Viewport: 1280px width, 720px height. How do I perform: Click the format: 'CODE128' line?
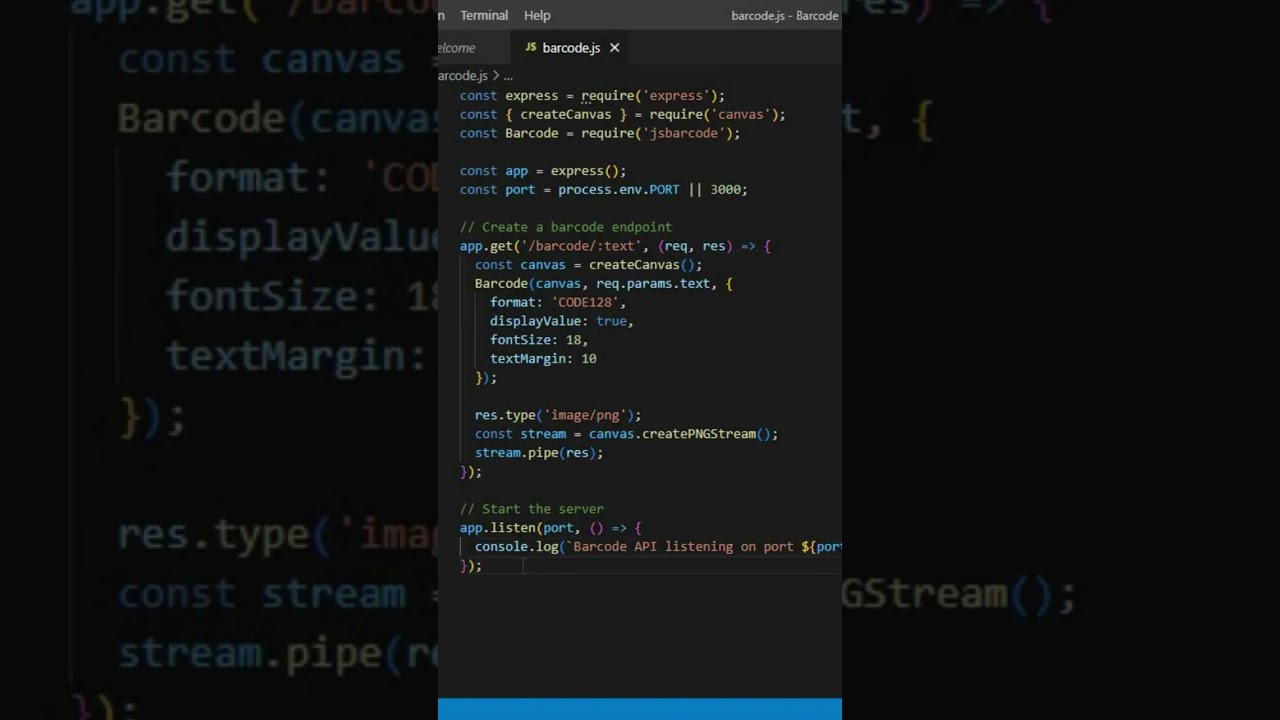(558, 302)
